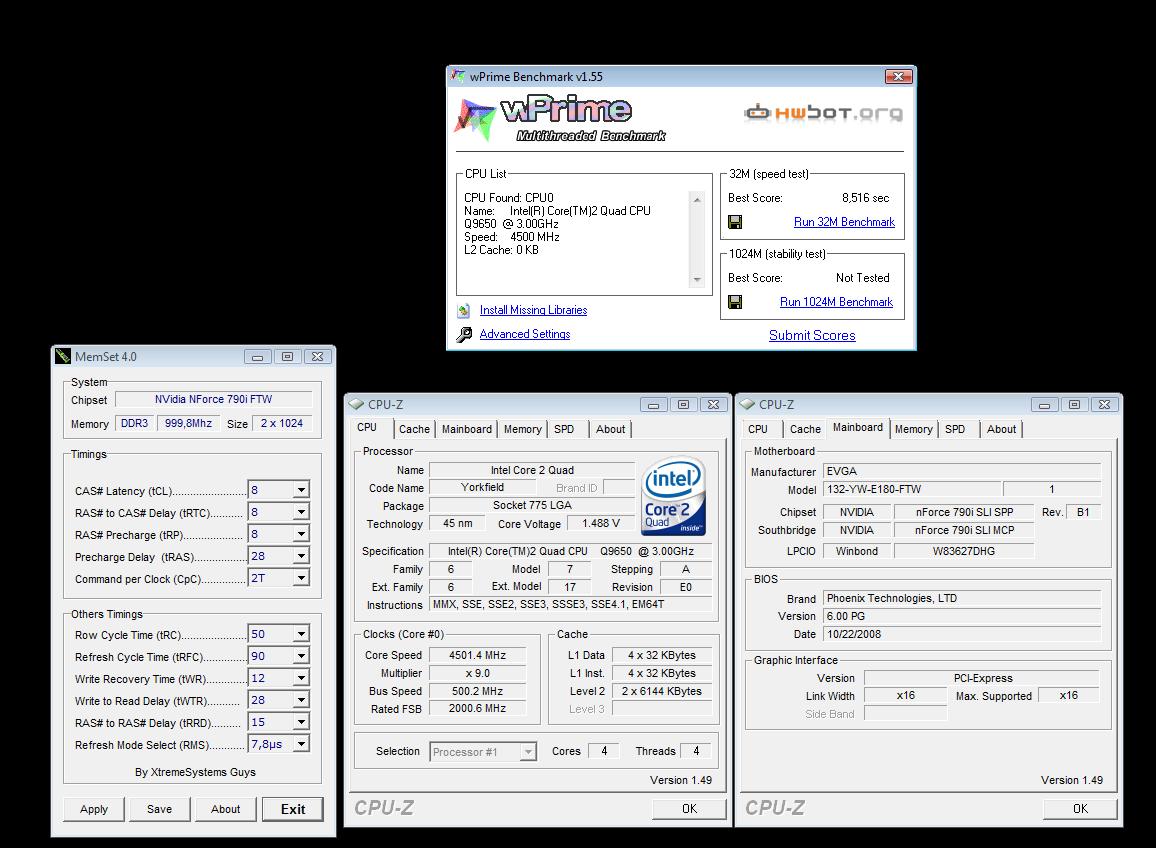Click the save icon next to 32M benchmark

[735, 222]
